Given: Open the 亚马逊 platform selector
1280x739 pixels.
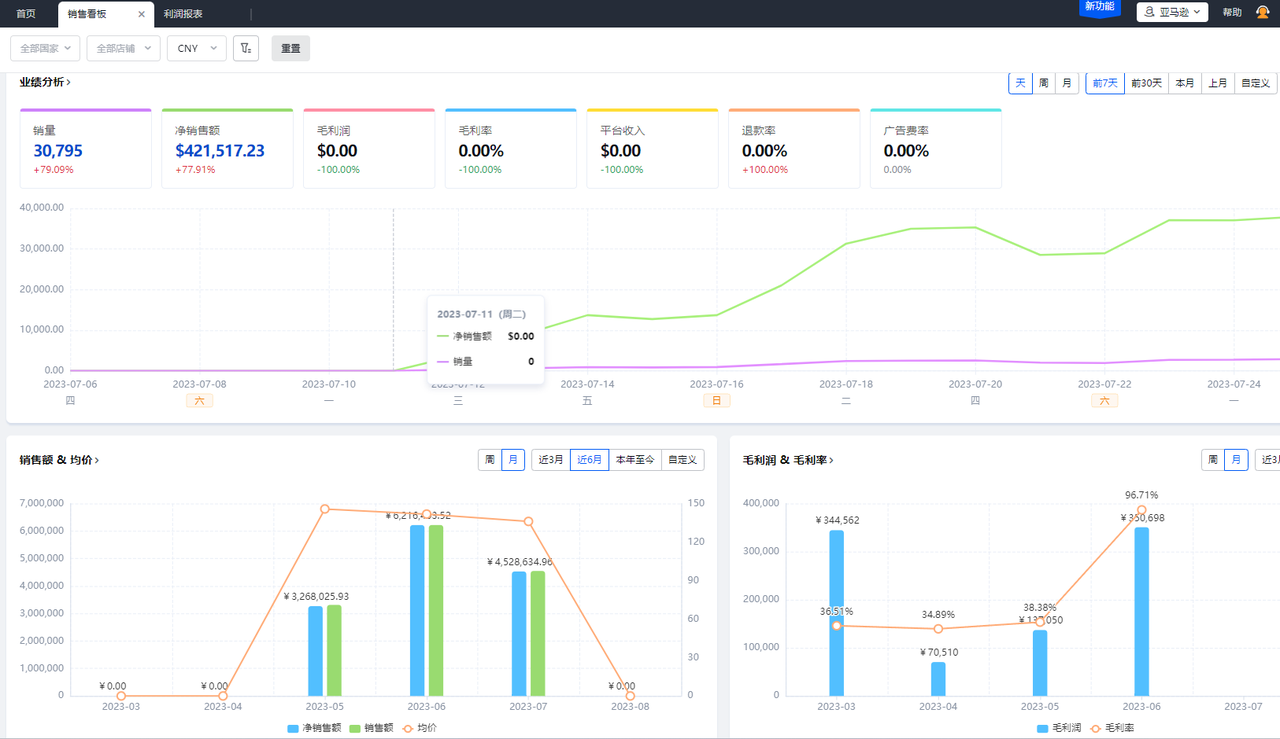Looking at the screenshot, I should pyautogui.click(x=1172, y=12).
